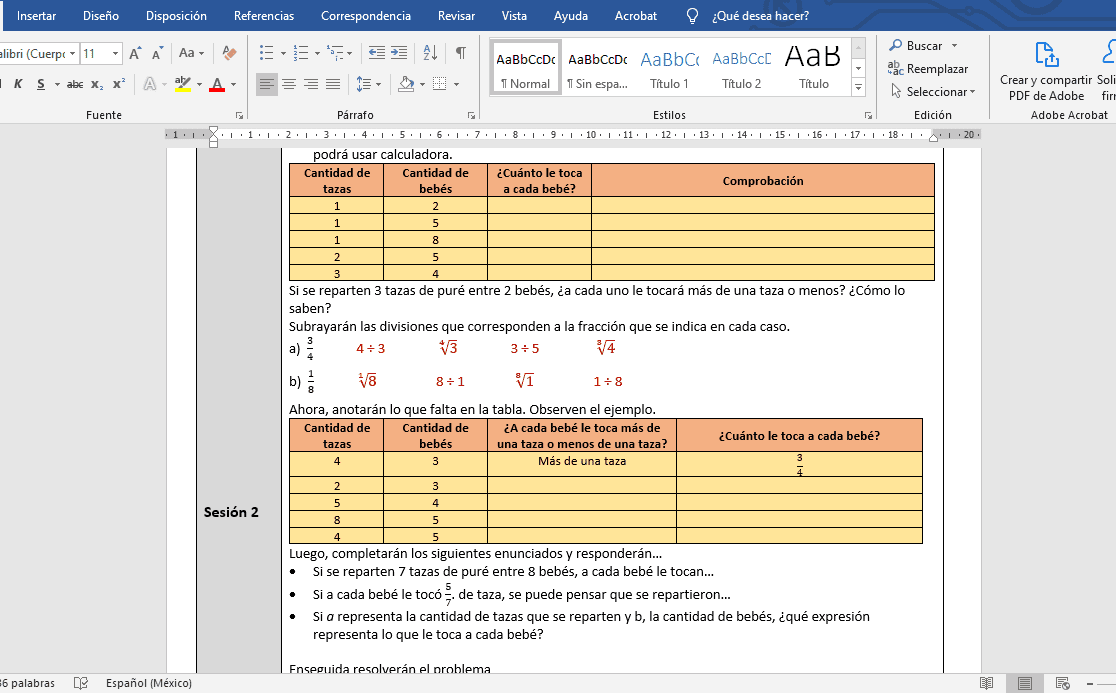Click Crear y compartir PDF de Adobe

1046,71
